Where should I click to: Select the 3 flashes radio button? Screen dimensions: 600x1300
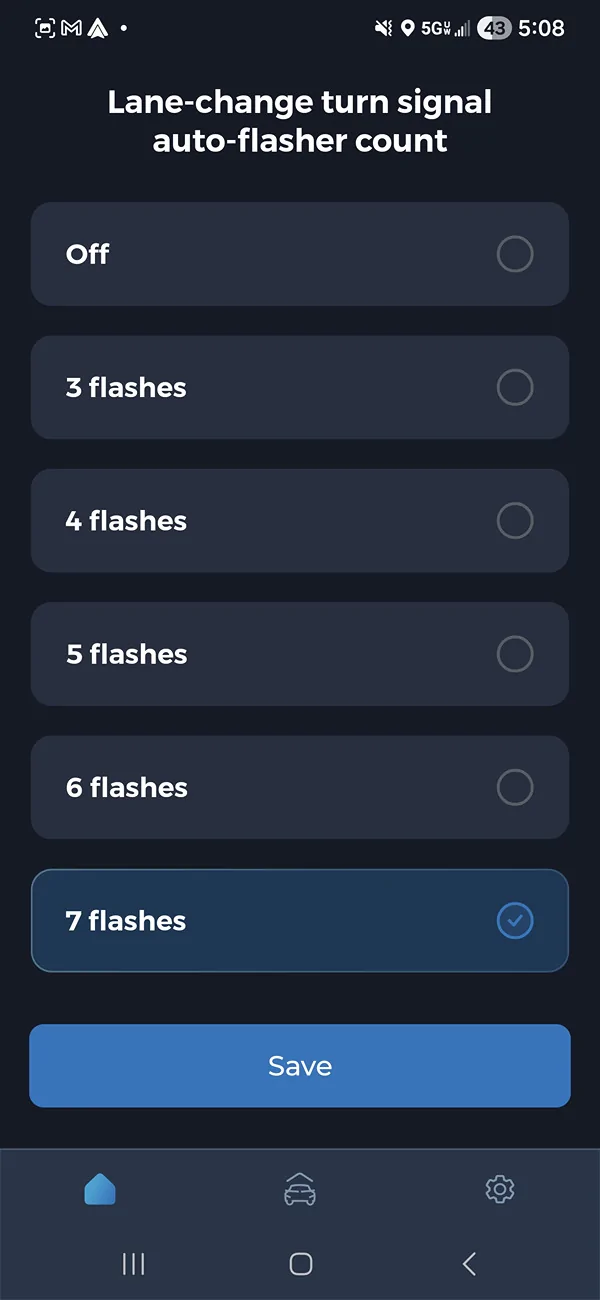[x=515, y=387]
